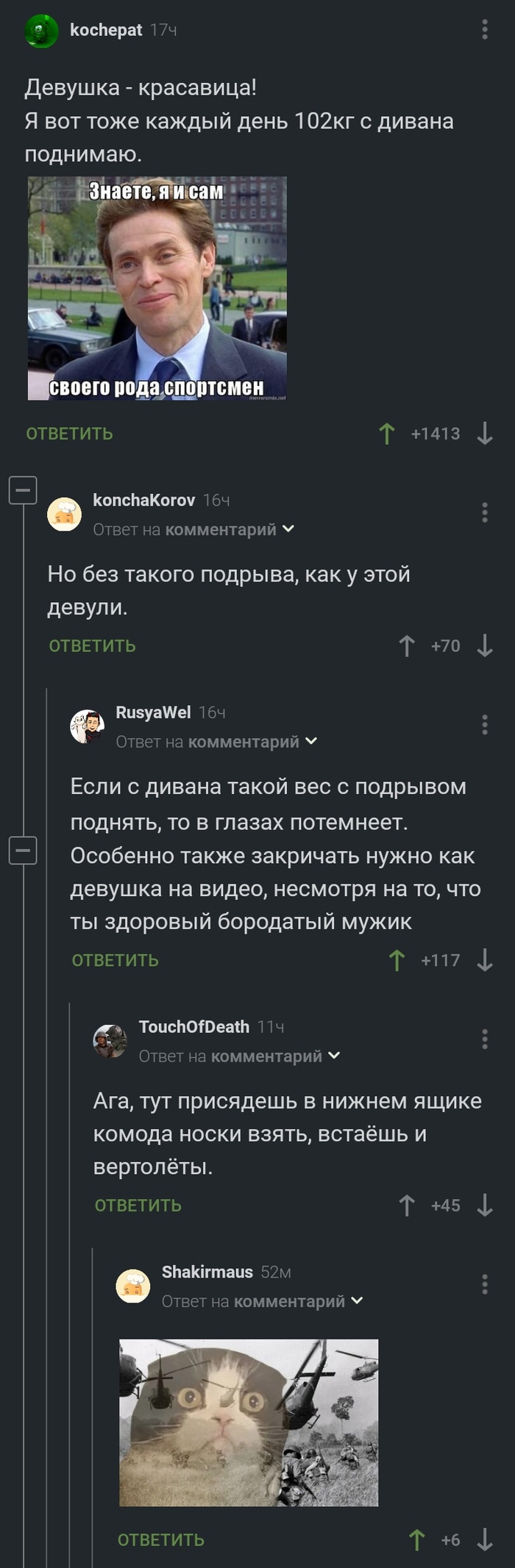The width and height of the screenshot is (515, 1568).
Task: Reply via ОТВЕТИТЬ under RusyaWel's comment
Action: pyautogui.click(x=115, y=959)
